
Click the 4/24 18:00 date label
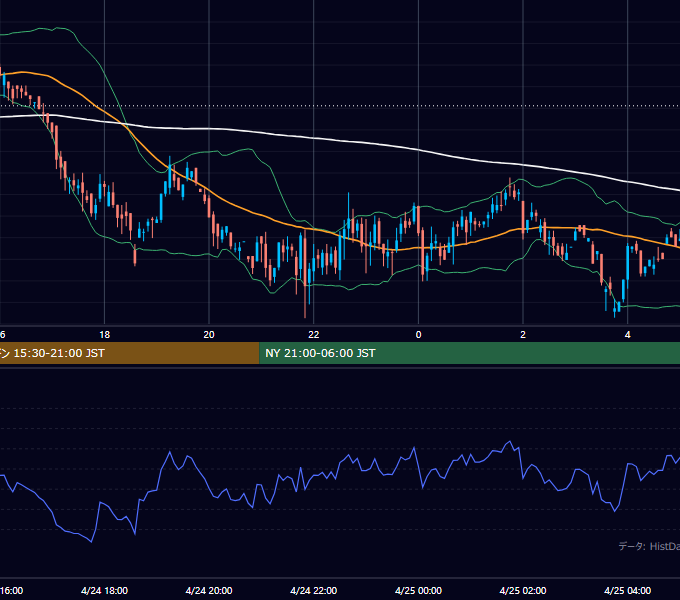click(x=105, y=590)
